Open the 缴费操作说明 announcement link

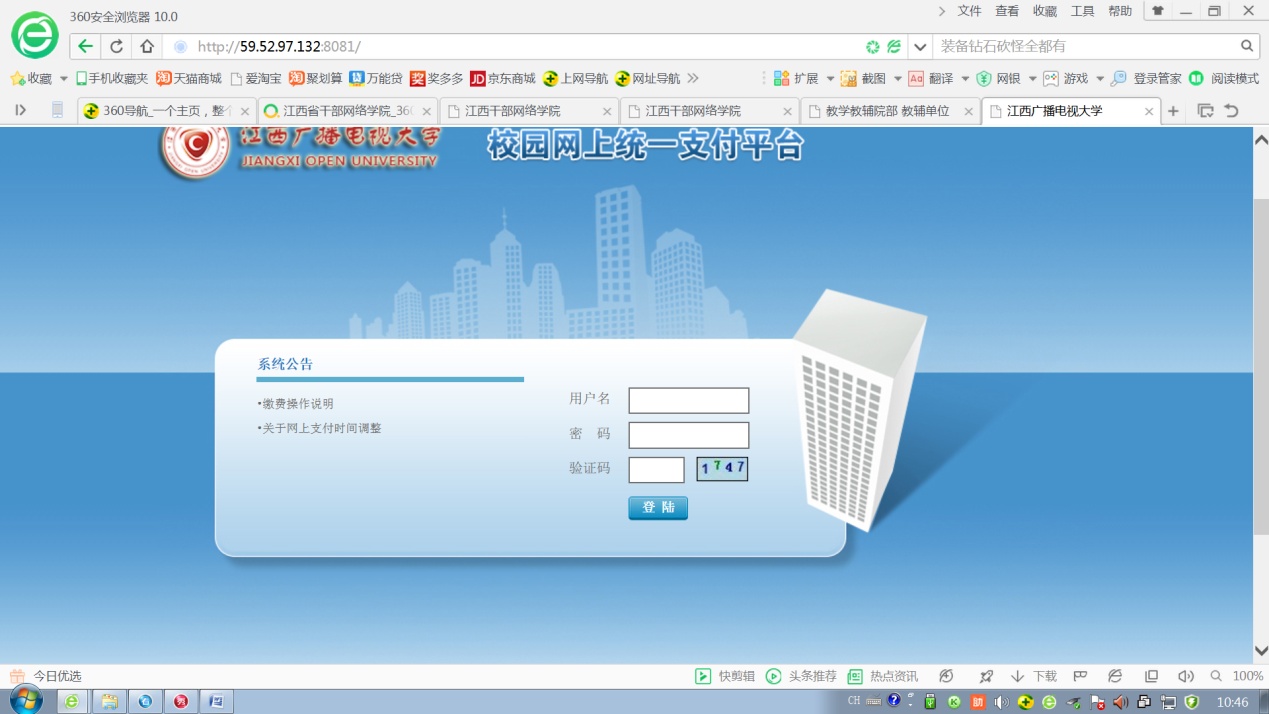pos(298,404)
